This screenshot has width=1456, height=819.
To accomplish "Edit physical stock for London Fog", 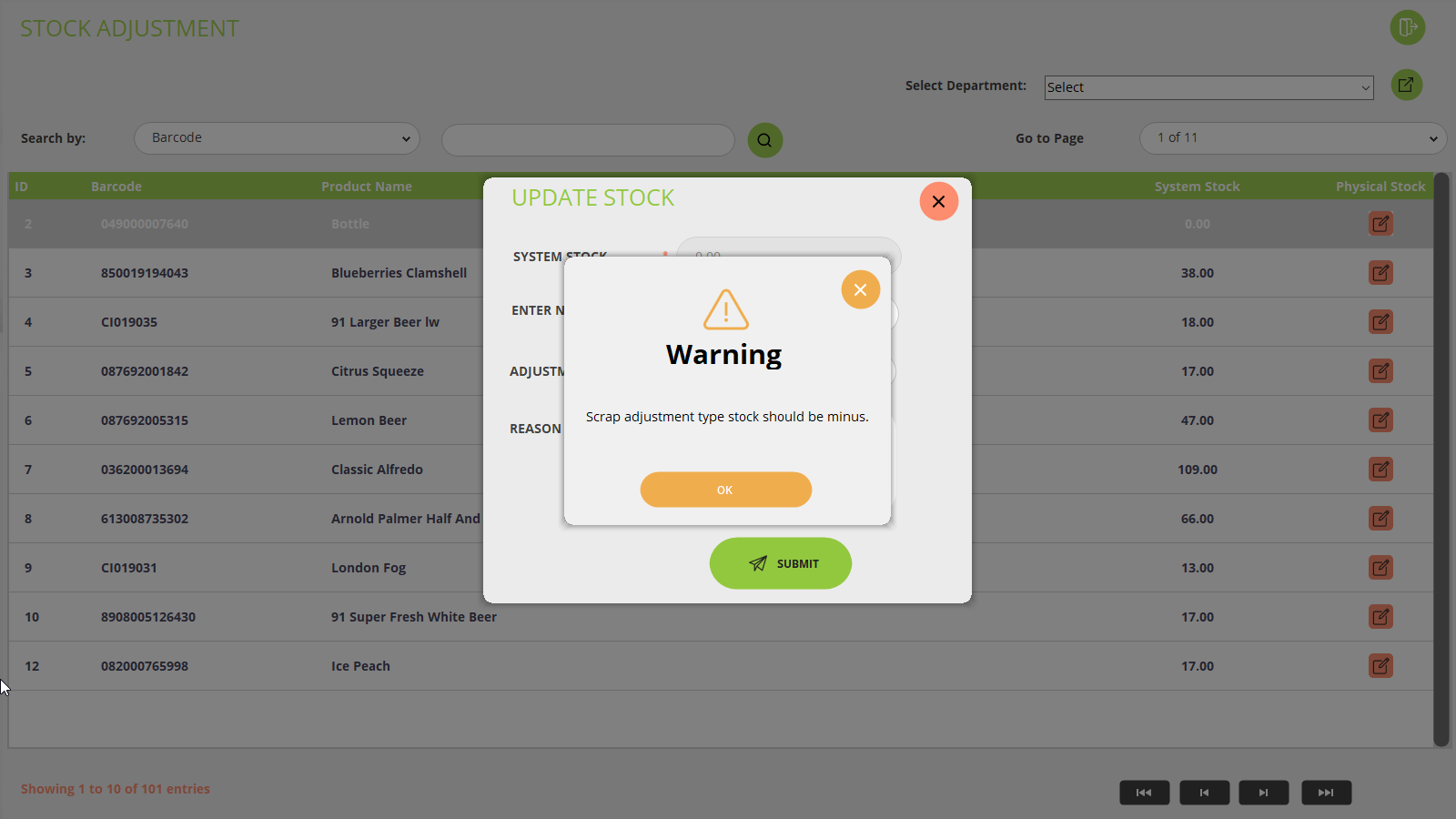I will pyautogui.click(x=1380, y=568).
